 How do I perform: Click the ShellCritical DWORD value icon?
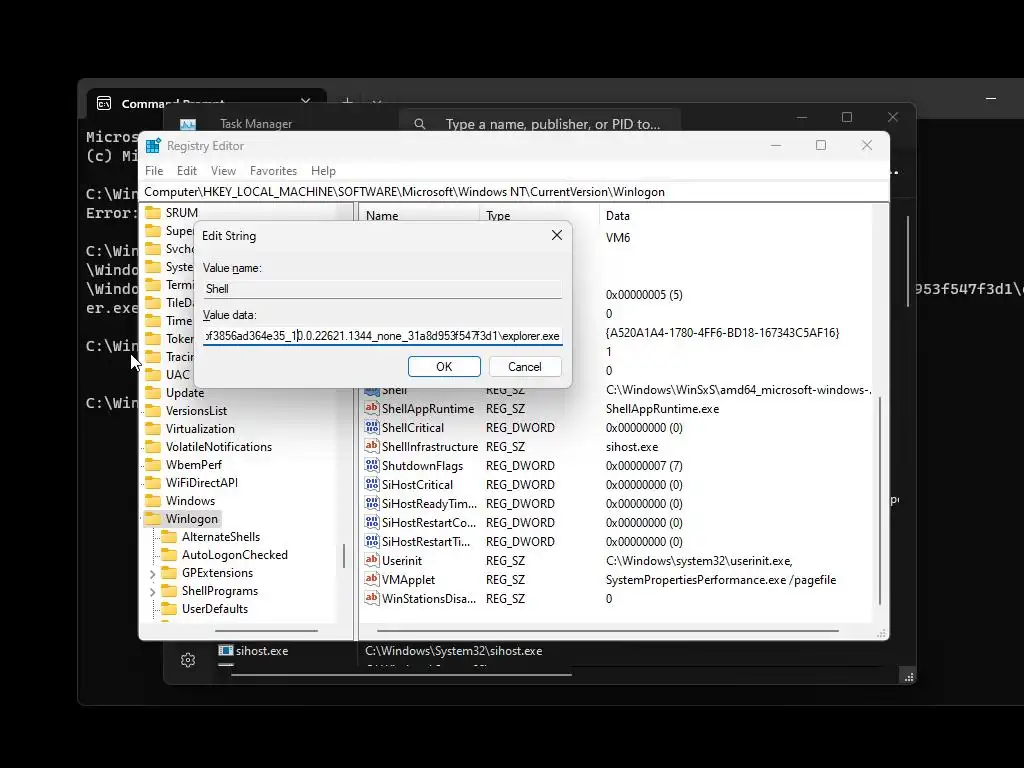pos(372,427)
